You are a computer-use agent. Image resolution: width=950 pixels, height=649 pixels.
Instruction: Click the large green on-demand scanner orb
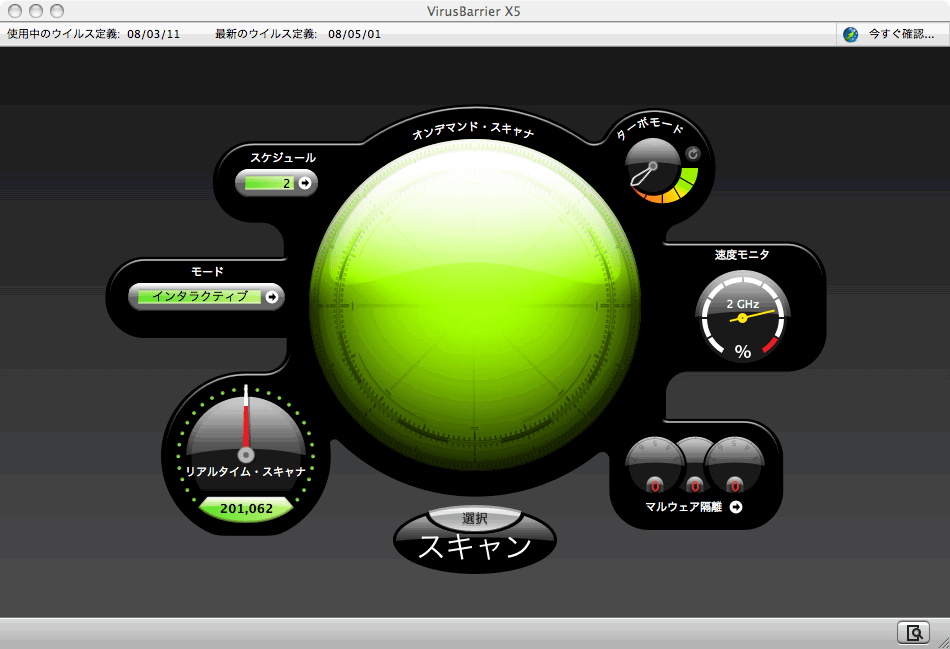474,305
